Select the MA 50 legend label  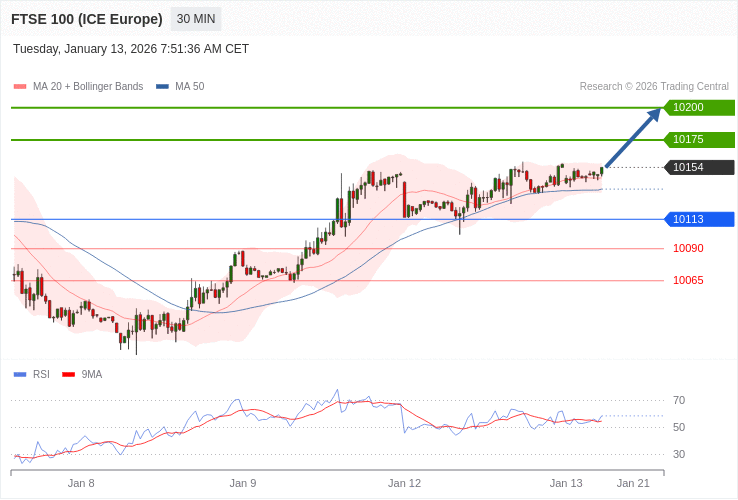coord(190,87)
